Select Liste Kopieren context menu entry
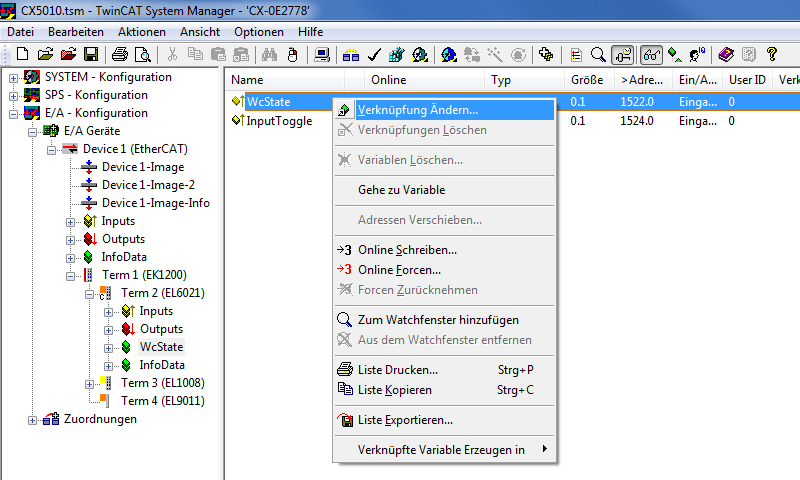 [444, 390]
